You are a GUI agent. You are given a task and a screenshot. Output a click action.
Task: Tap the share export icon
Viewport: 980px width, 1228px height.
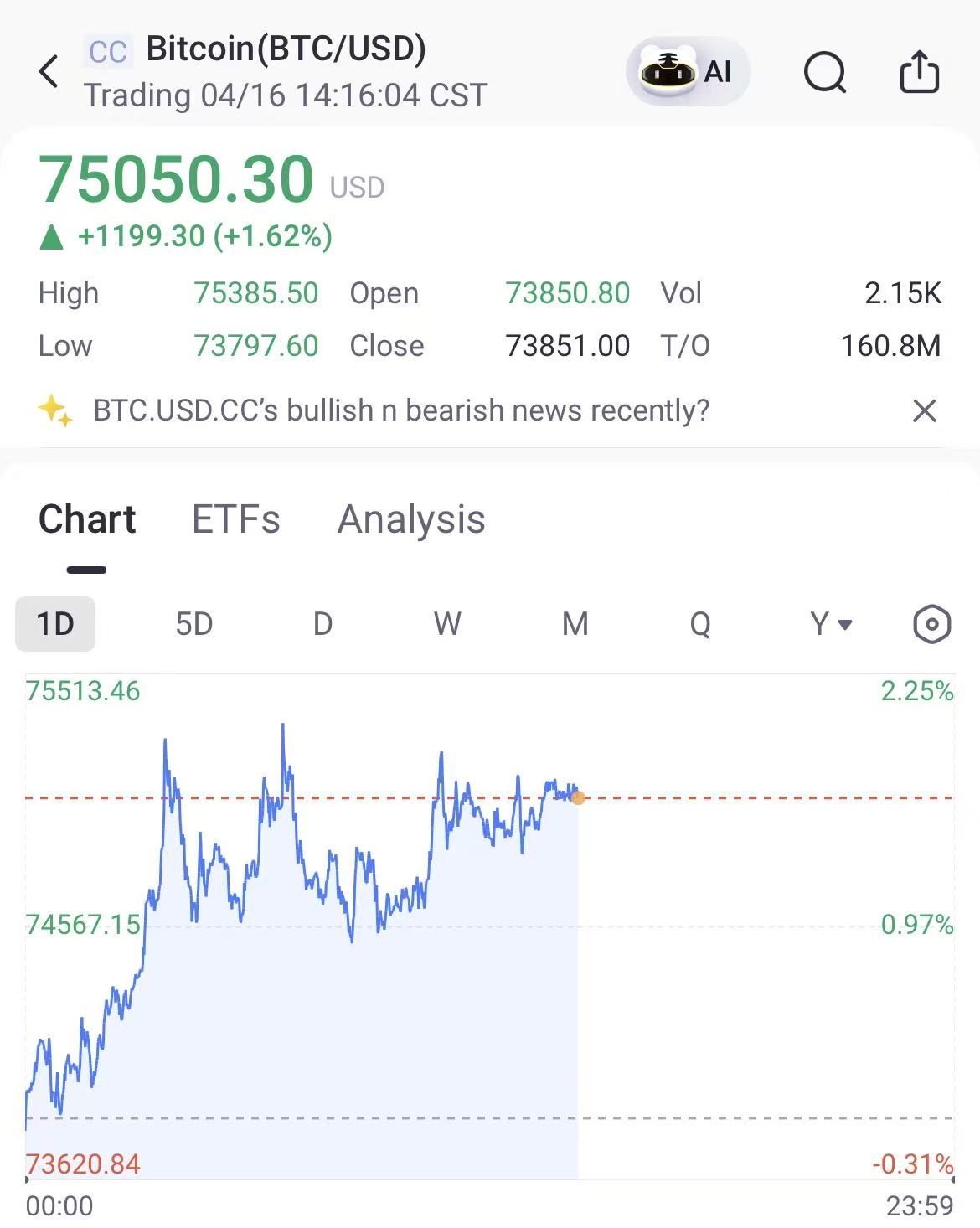[x=919, y=71]
